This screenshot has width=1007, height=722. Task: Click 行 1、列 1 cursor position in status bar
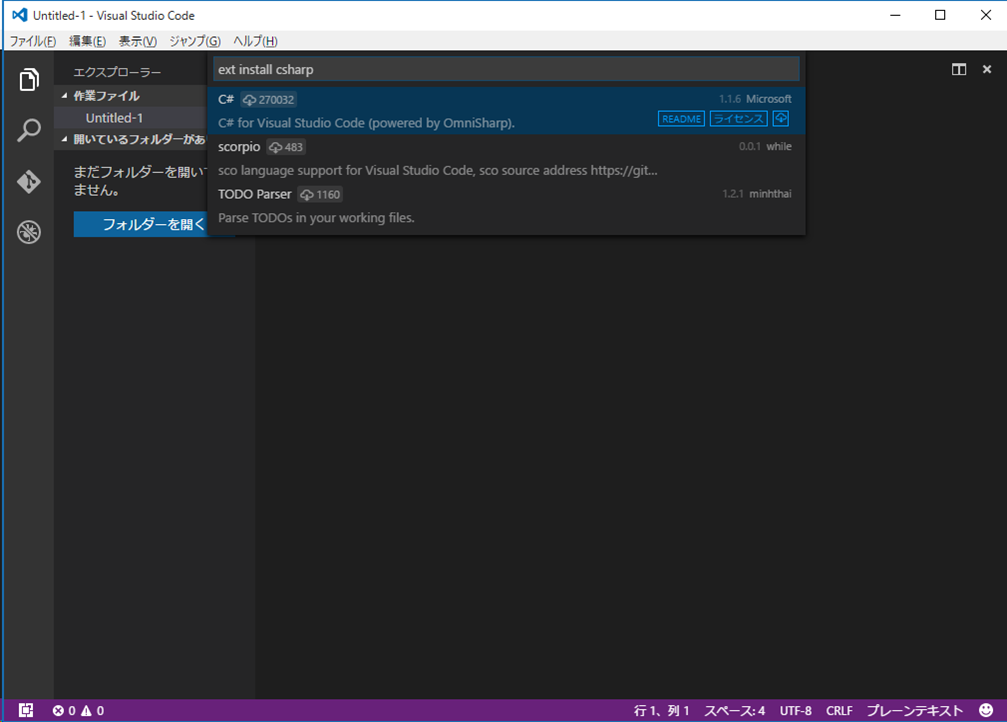coord(661,710)
